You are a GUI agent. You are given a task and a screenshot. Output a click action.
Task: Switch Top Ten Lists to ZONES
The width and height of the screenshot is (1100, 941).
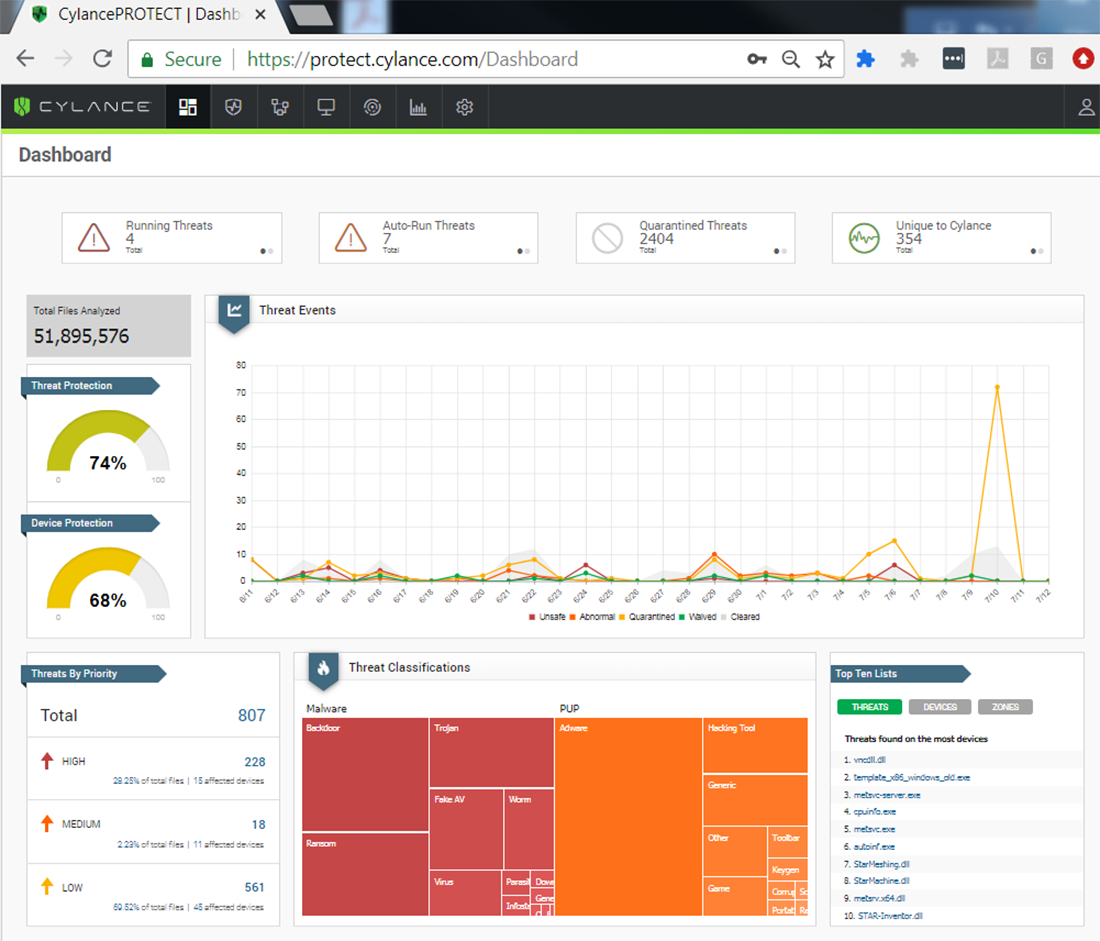pos(1005,707)
